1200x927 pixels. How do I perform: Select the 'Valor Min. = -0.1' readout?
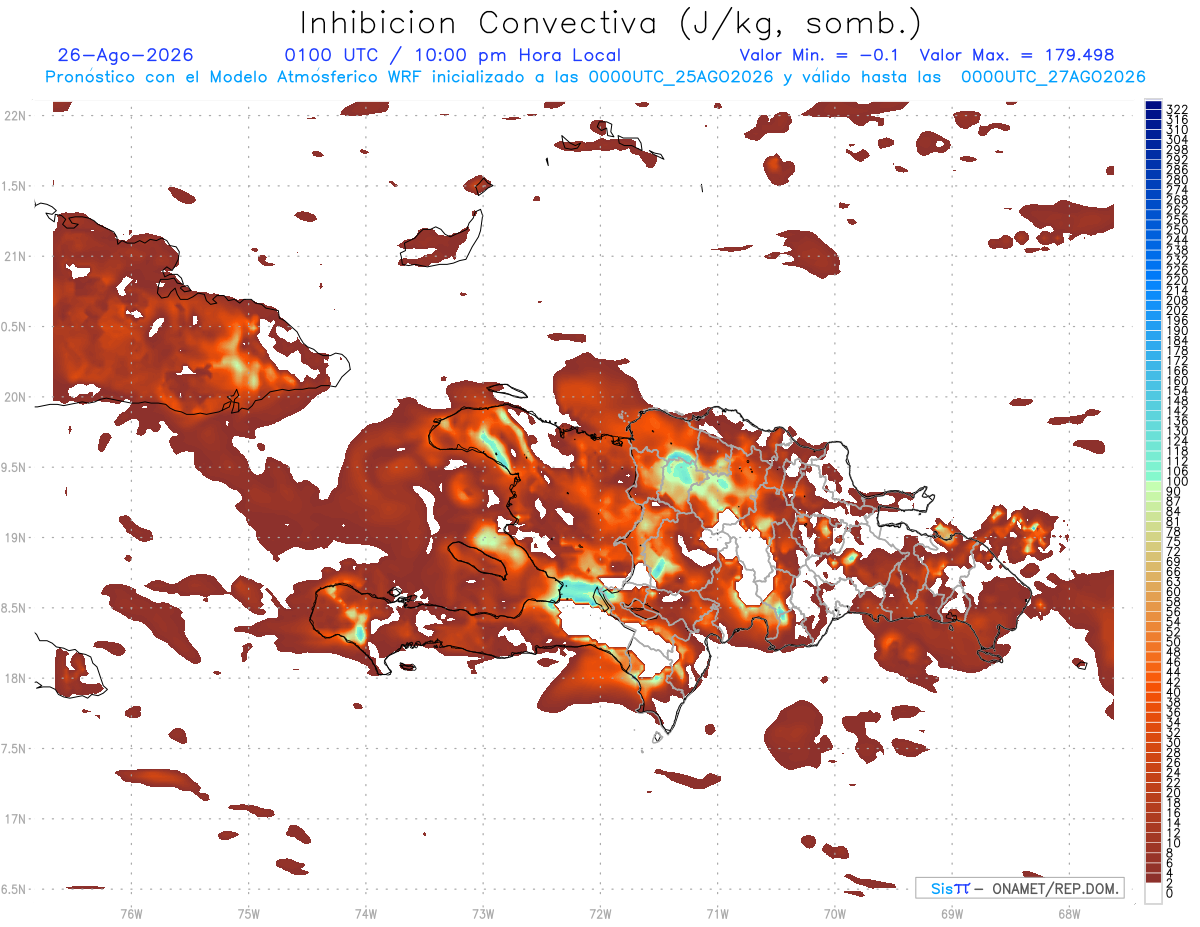click(x=820, y=55)
